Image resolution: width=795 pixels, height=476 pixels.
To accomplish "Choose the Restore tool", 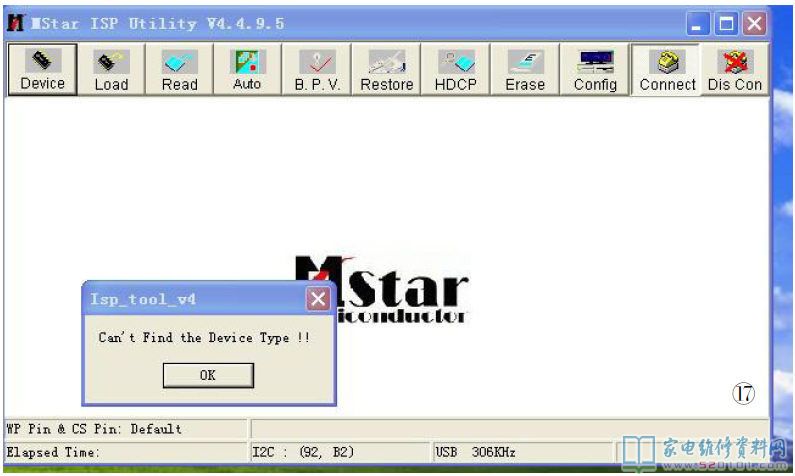I will coord(386,71).
